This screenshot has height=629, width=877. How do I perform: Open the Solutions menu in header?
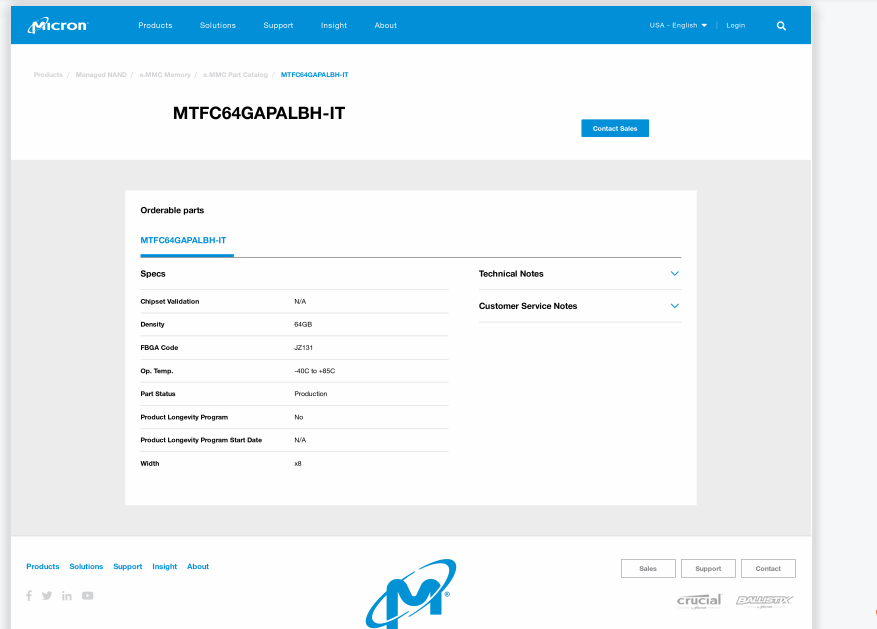click(x=218, y=25)
